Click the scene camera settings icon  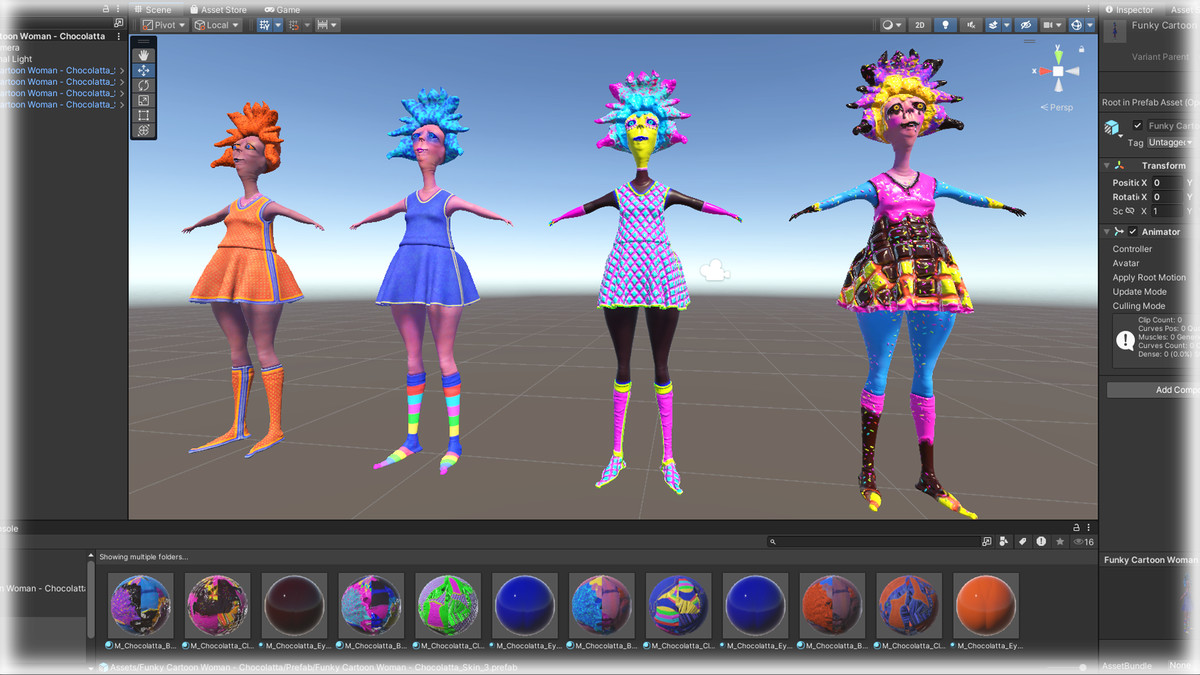[x=1049, y=25]
